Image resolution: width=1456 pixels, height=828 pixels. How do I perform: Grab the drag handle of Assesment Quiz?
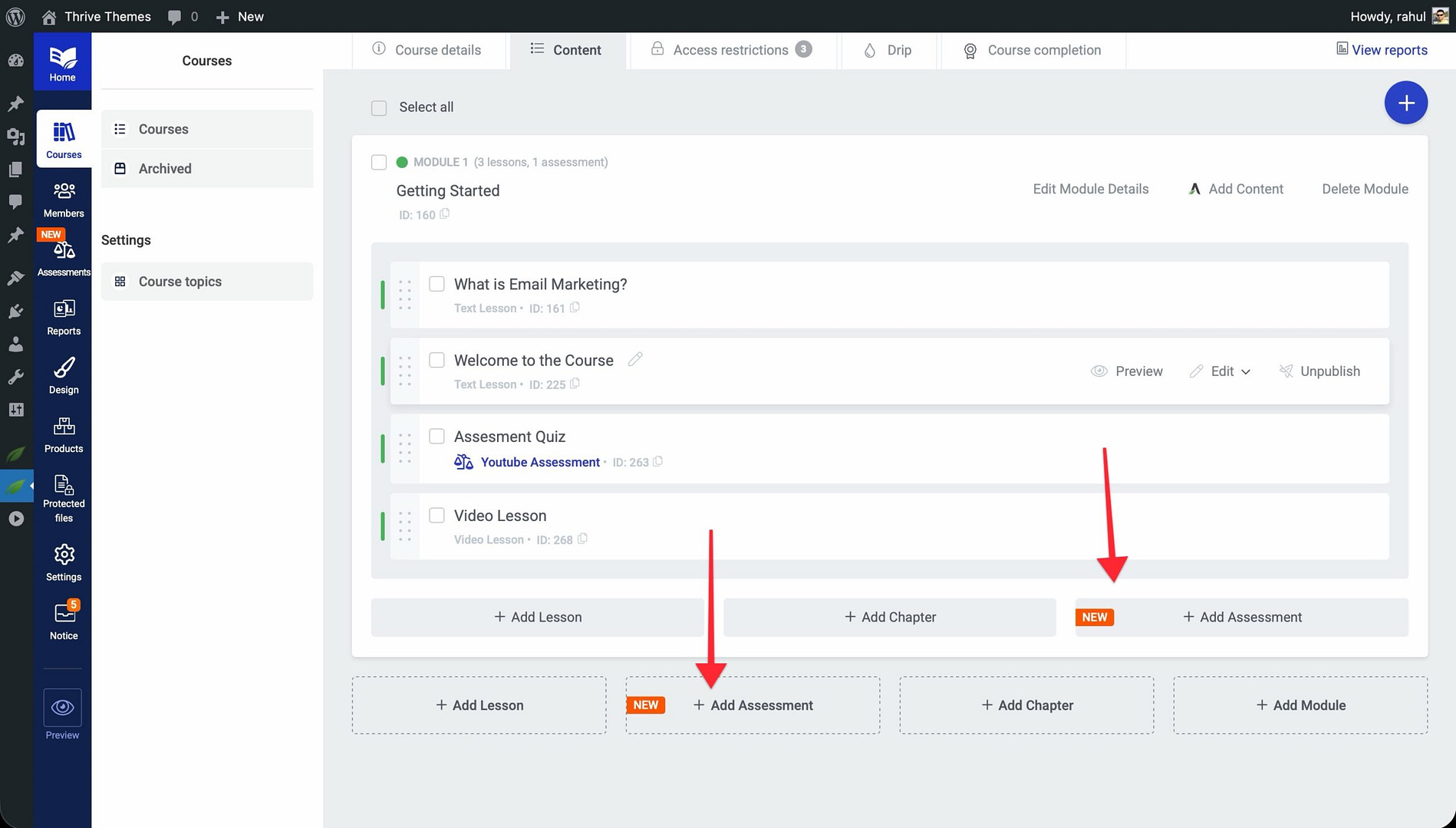[405, 449]
